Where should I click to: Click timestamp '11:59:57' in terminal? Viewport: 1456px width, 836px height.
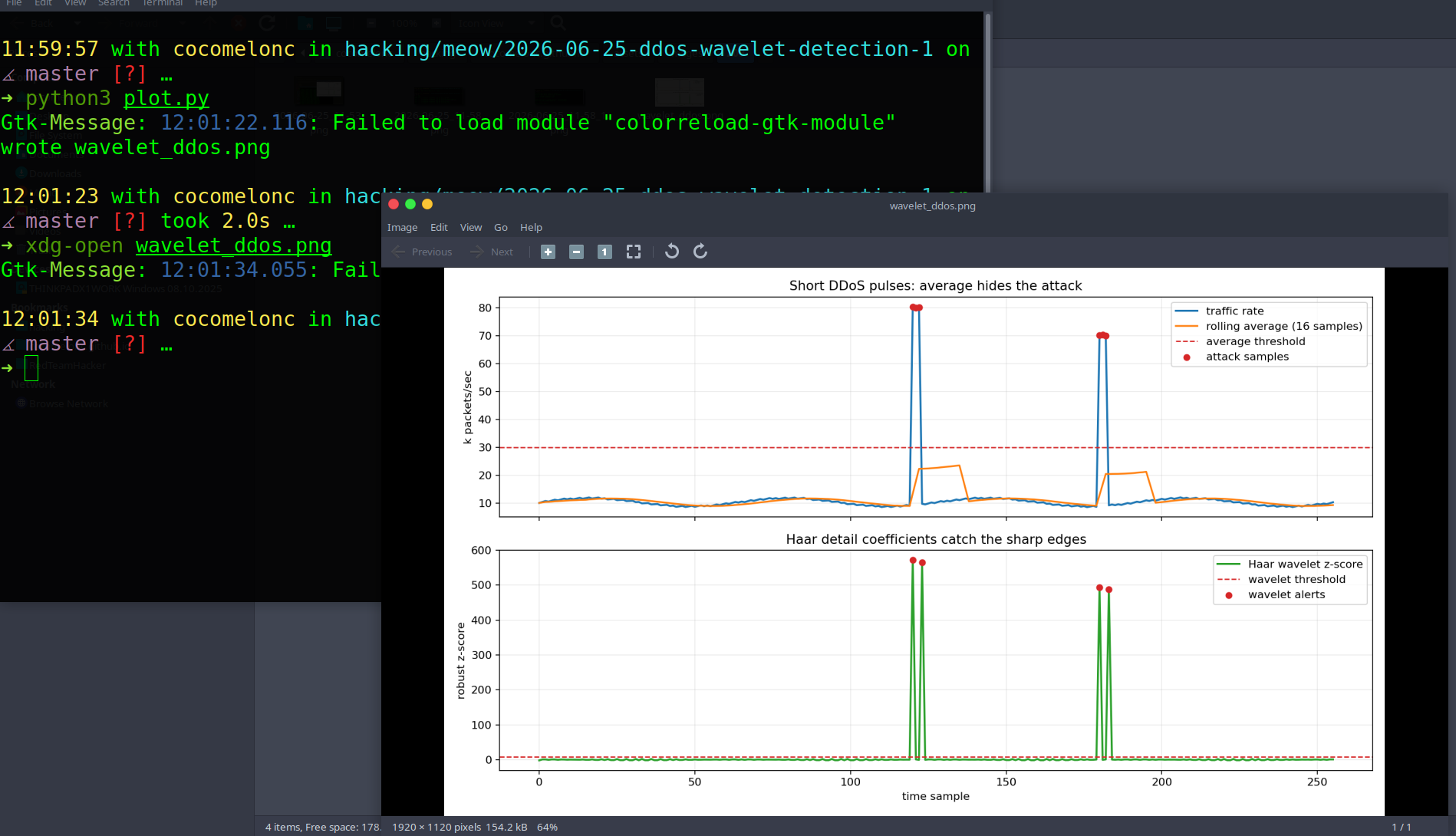tap(50, 49)
